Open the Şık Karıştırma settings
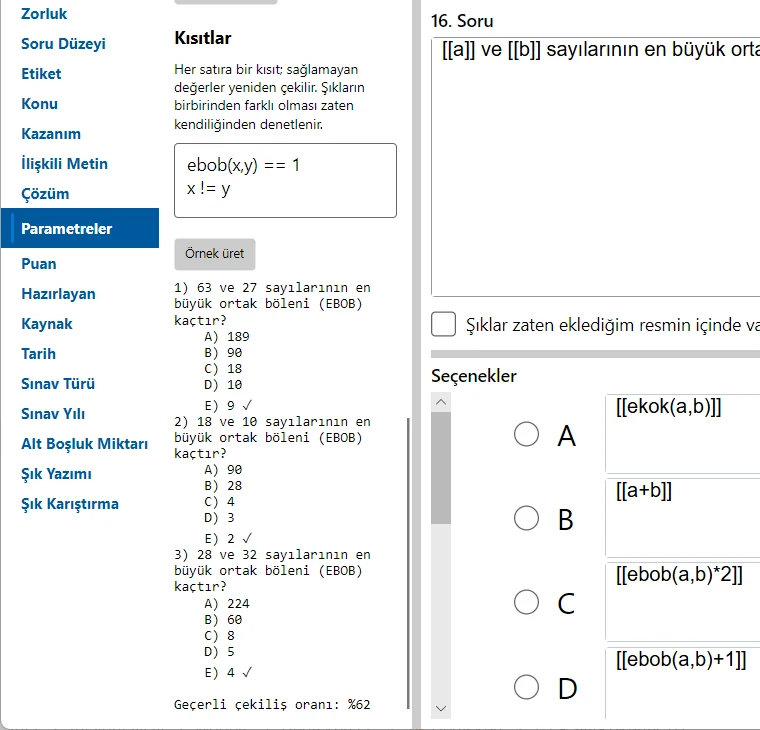Image resolution: width=760 pixels, height=730 pixels. tap(70, 504)
